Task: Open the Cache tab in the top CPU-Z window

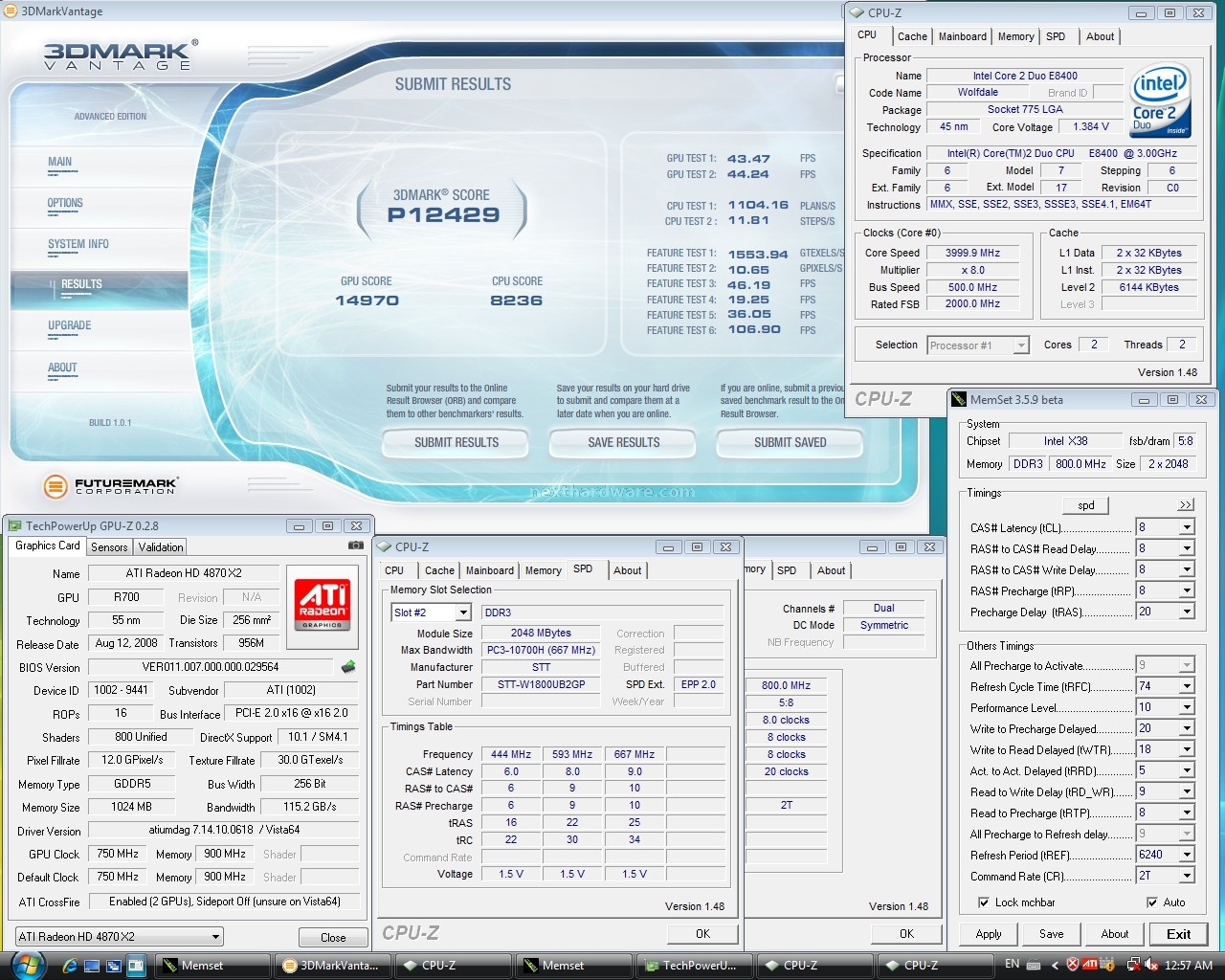Action: pos(912,36)
